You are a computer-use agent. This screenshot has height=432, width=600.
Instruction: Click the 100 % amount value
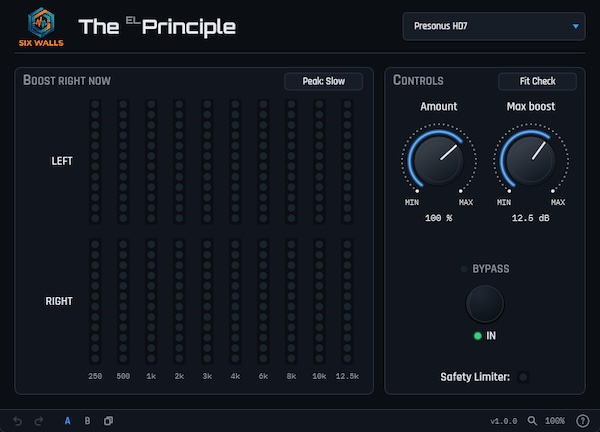[439, 218]
